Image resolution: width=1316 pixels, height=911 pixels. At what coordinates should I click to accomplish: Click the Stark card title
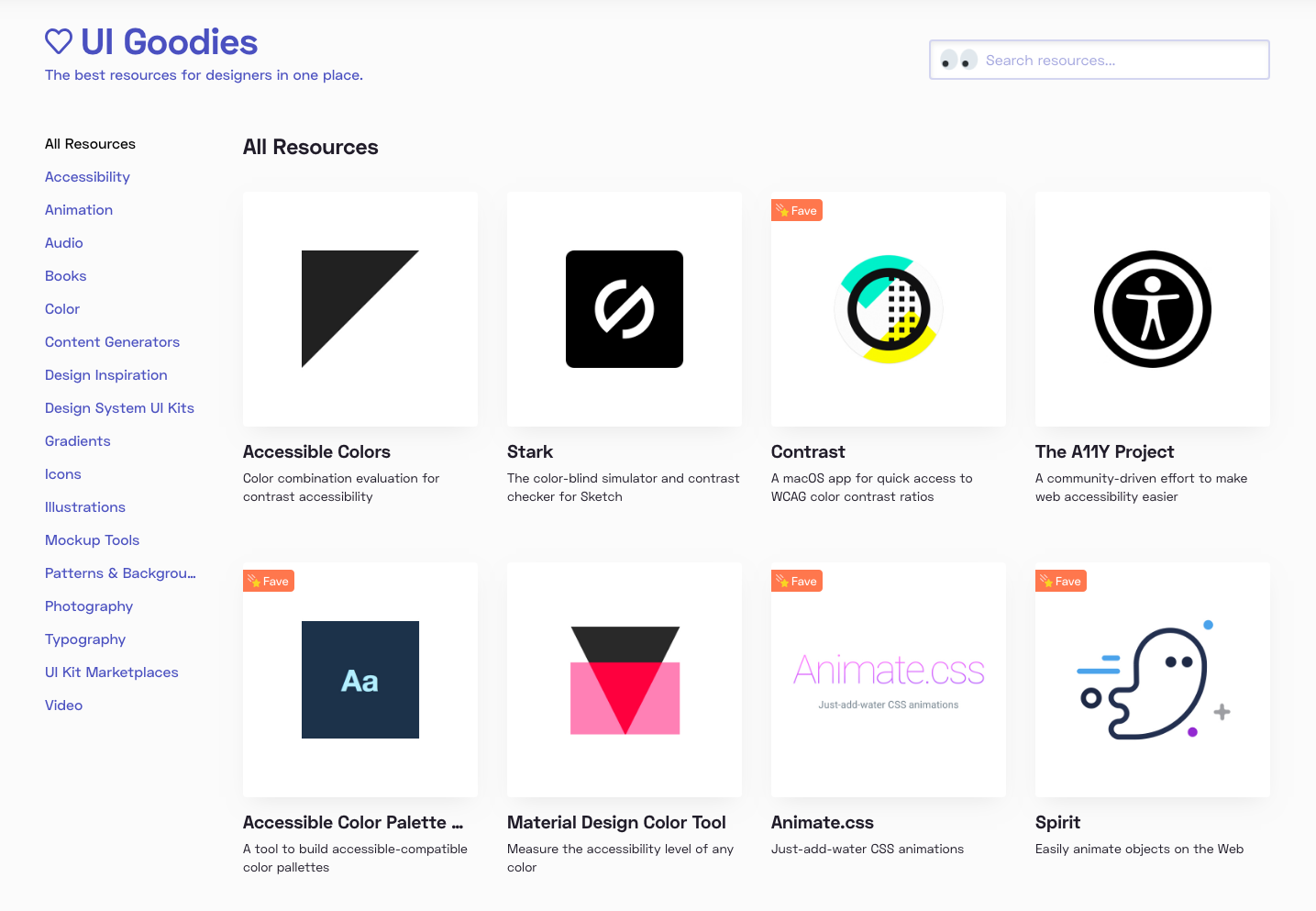point(530,451)
